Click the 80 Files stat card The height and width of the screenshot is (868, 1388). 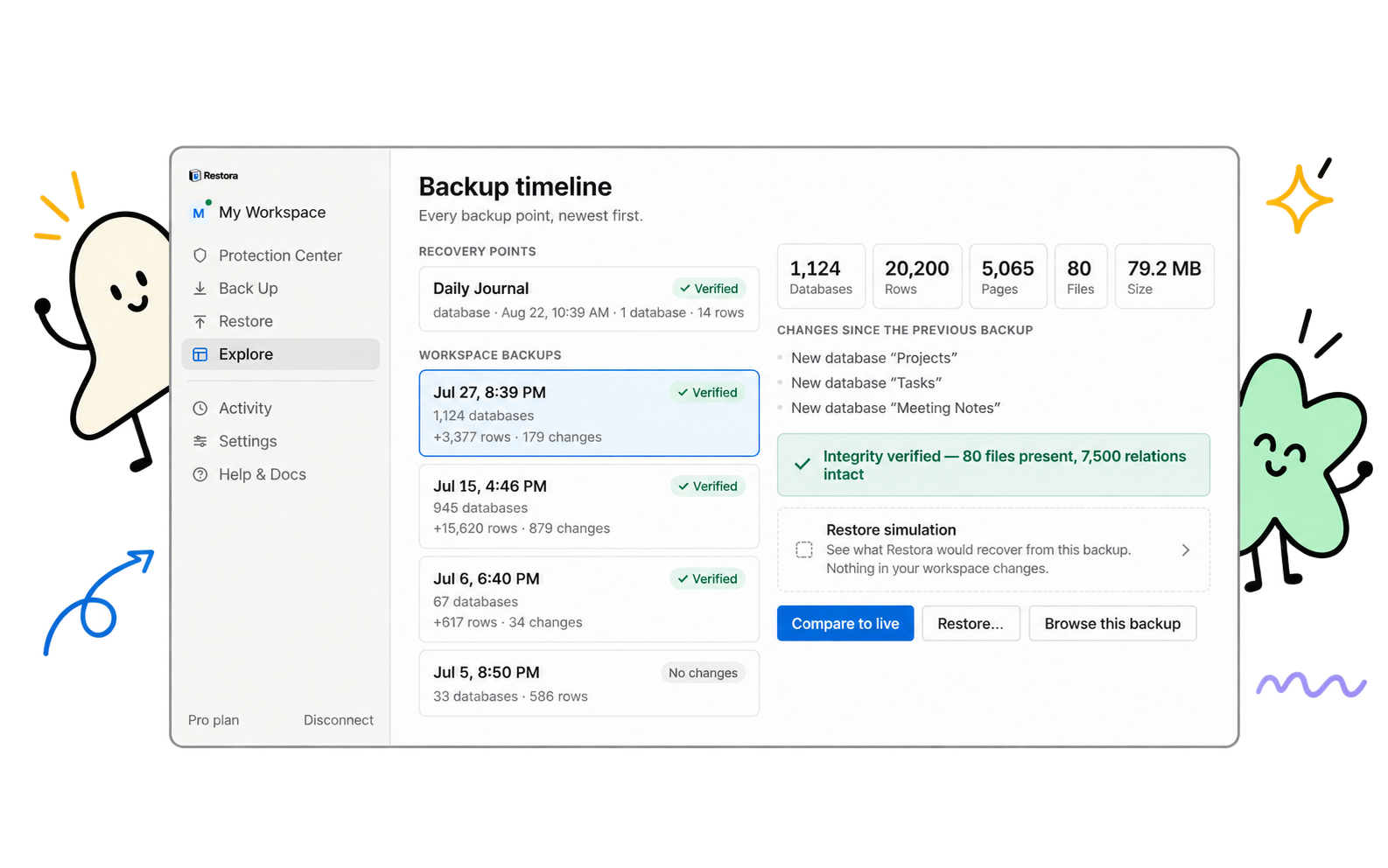pyautogui.click(x=1081, y=276)
